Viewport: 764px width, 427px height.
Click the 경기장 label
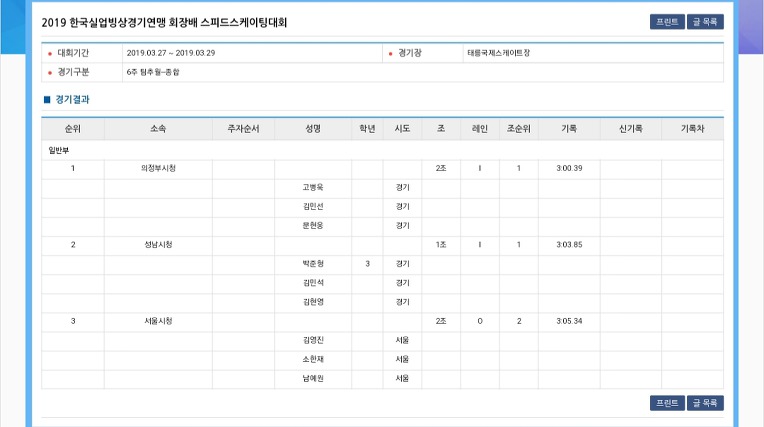410,53
